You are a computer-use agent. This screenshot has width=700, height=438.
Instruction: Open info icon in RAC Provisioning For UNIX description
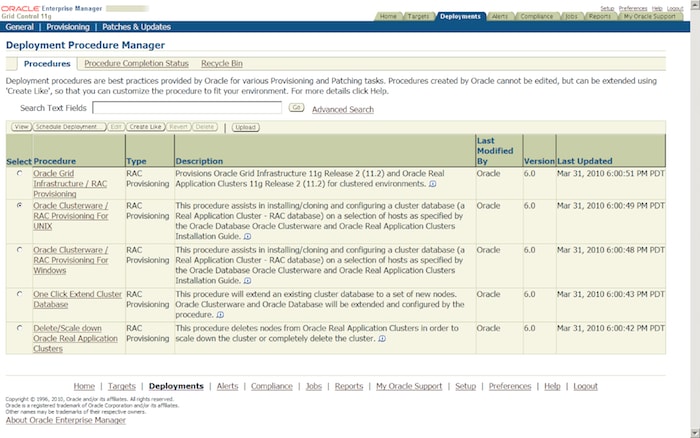tap(247, 237)
